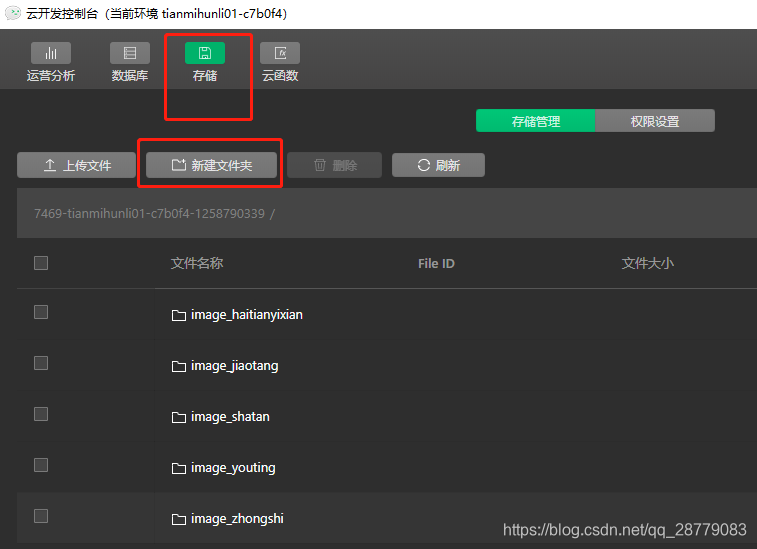Viewport: 757px width, 549px height.
Task: Tick the select-all checkbox in the header row
Action: [x=41, y=263]
